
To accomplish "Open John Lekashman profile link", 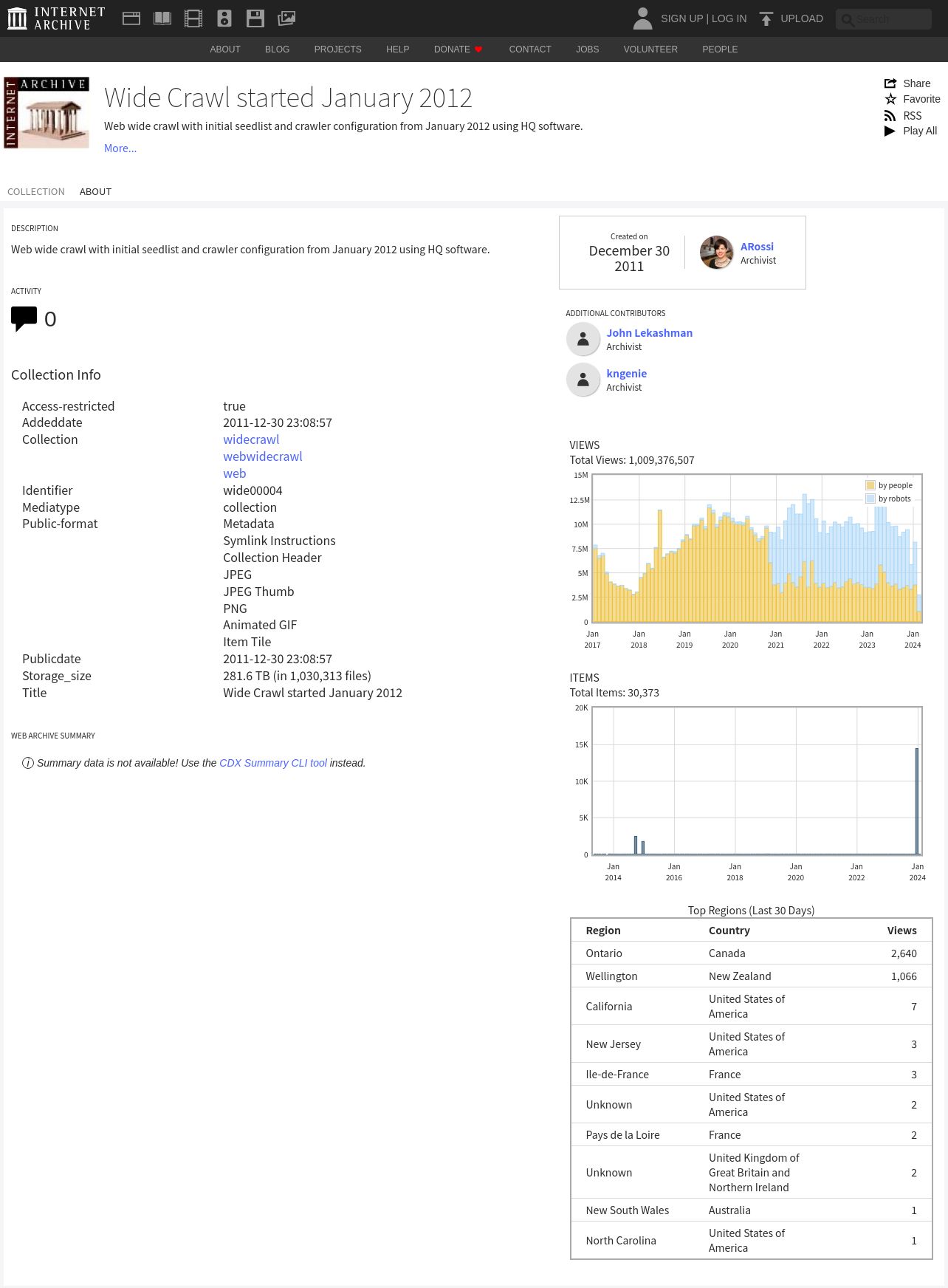I will tap(650, 333).
